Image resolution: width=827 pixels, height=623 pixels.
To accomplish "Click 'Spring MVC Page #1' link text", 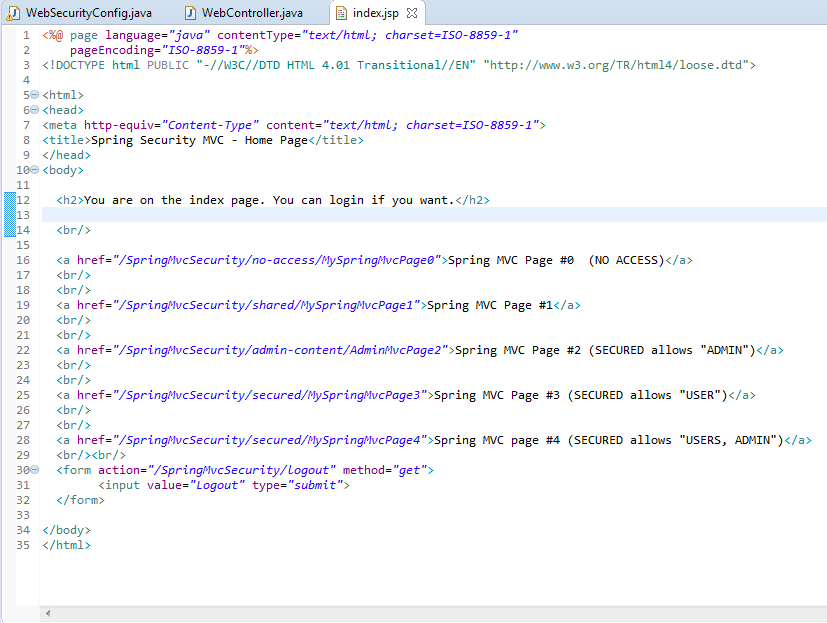I will pos(490,305).
